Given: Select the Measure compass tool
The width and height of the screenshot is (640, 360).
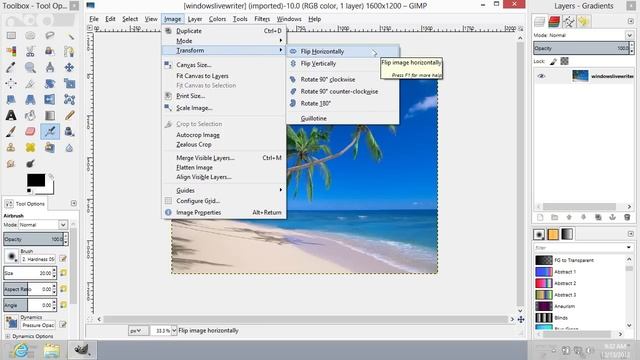Looking at the screenshot, I should pyautogui.click(x=50, y=67).
